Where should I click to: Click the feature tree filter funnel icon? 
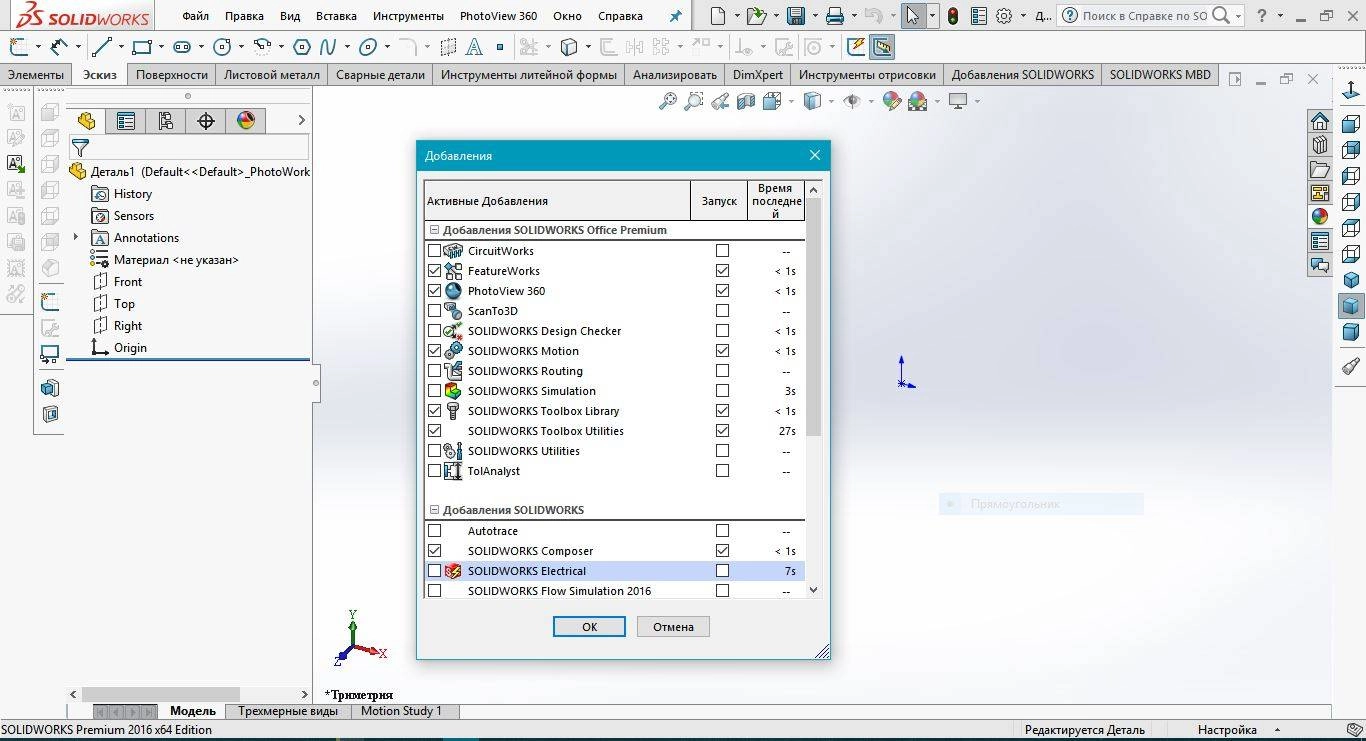click(x=80, y=148)
